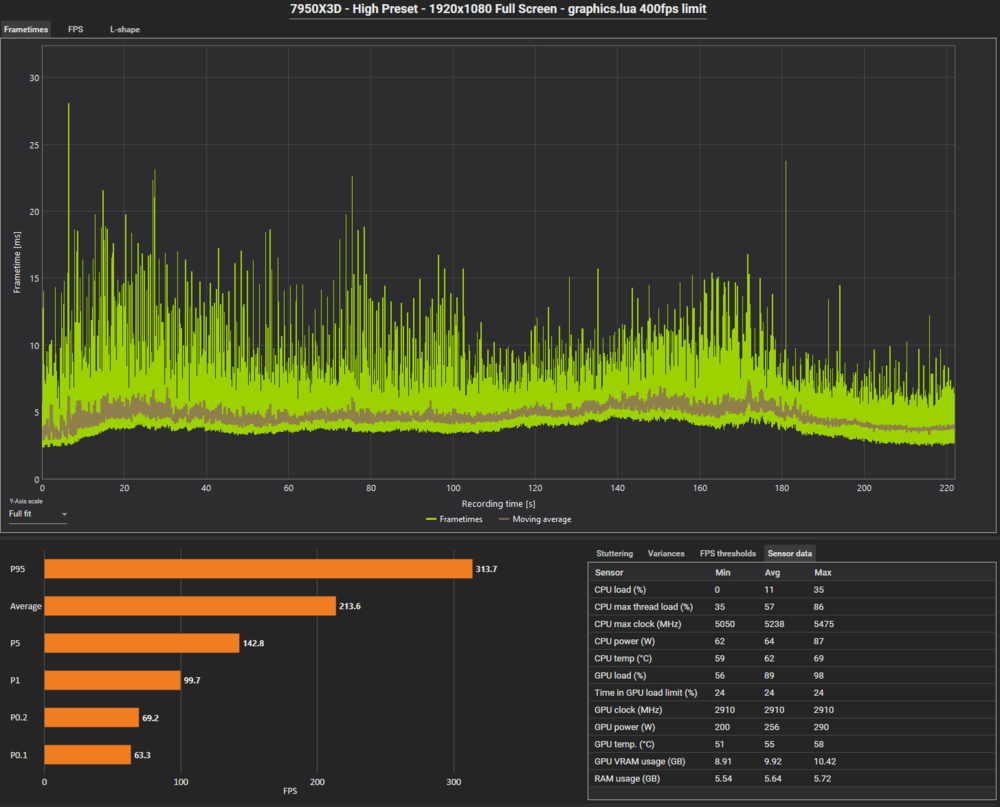Select the Frametimes tab
This screenshot has height=807, width=1000.
coord(26,29)
